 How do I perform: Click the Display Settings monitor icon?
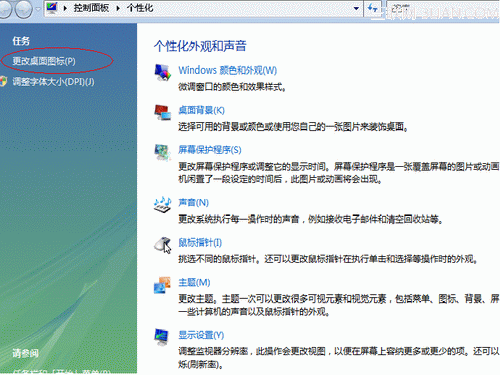click(162, 337)
